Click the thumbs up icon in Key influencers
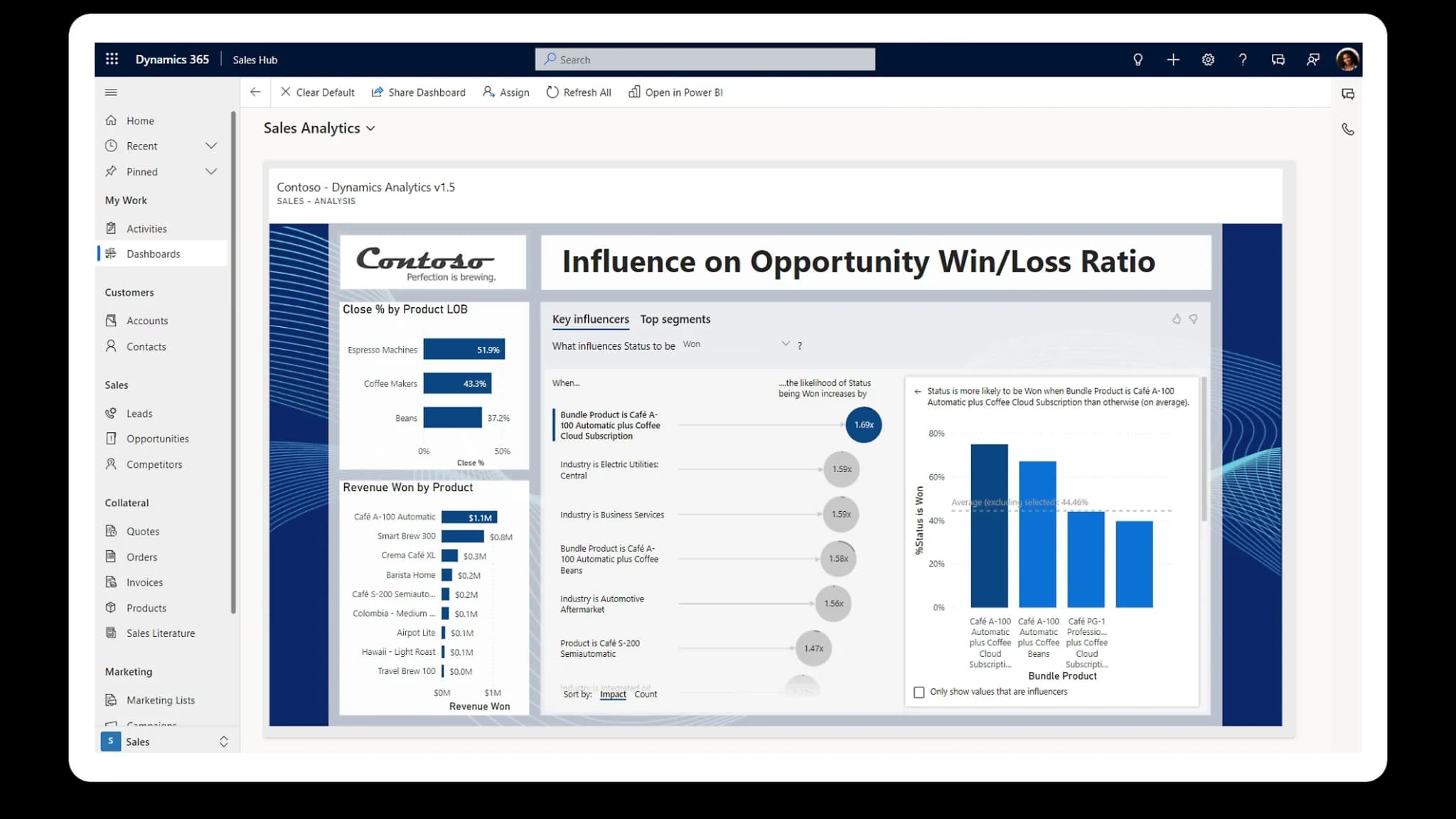Image resolution: width=1456 pixels, height=819 pixels. (x=1177, y=319)
